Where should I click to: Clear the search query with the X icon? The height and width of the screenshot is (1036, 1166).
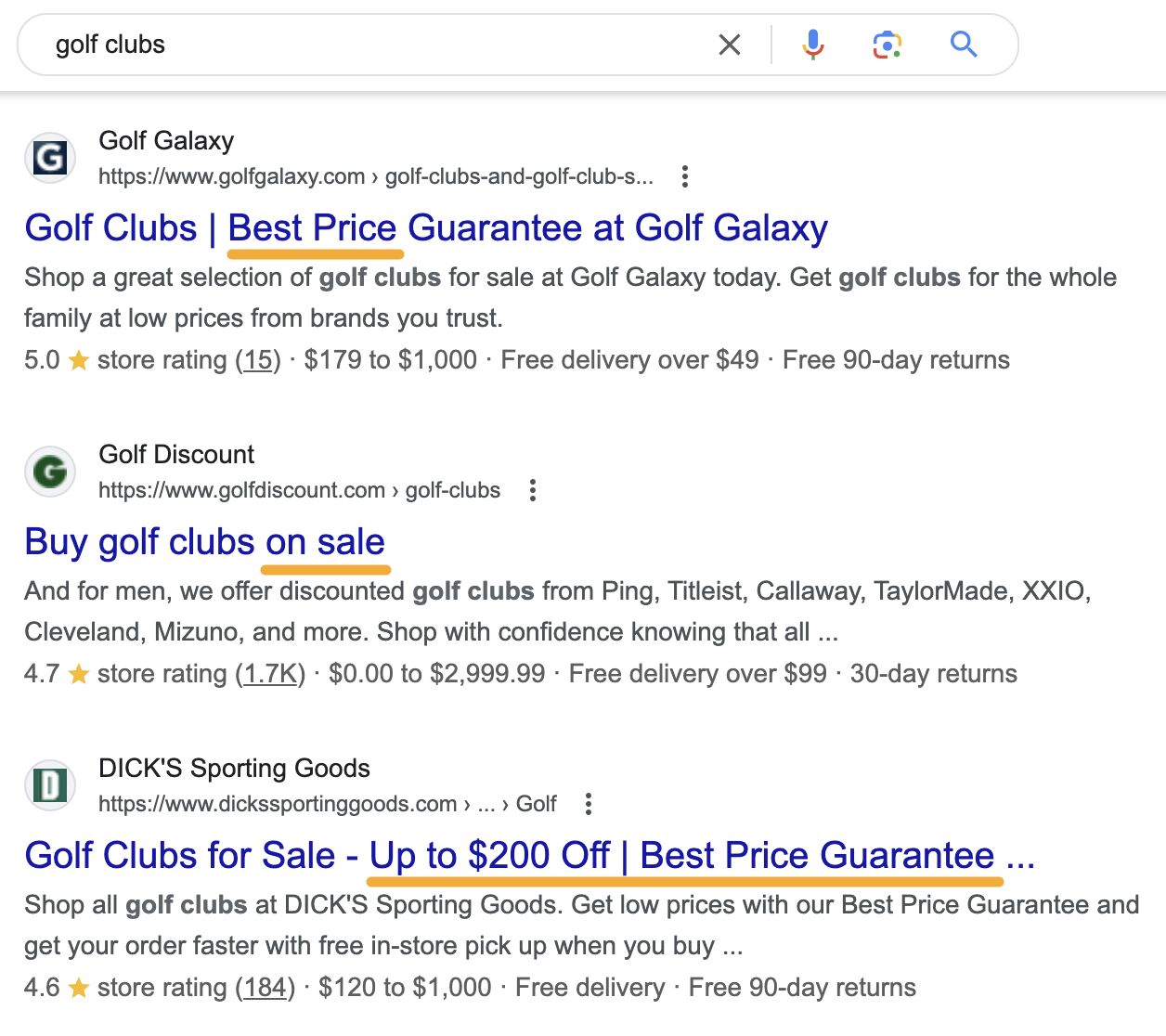[730, 44]
